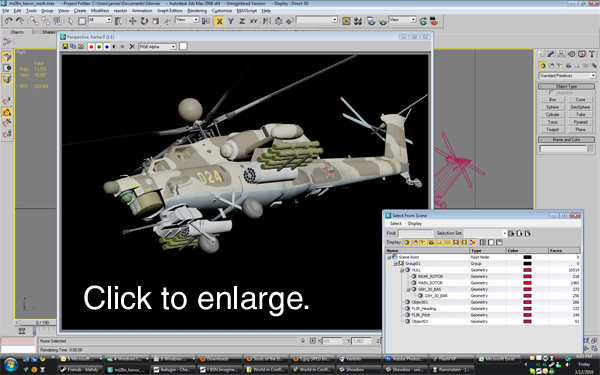Open the Animation menu
Screen dimensions: 600x375
pos(142,11)
